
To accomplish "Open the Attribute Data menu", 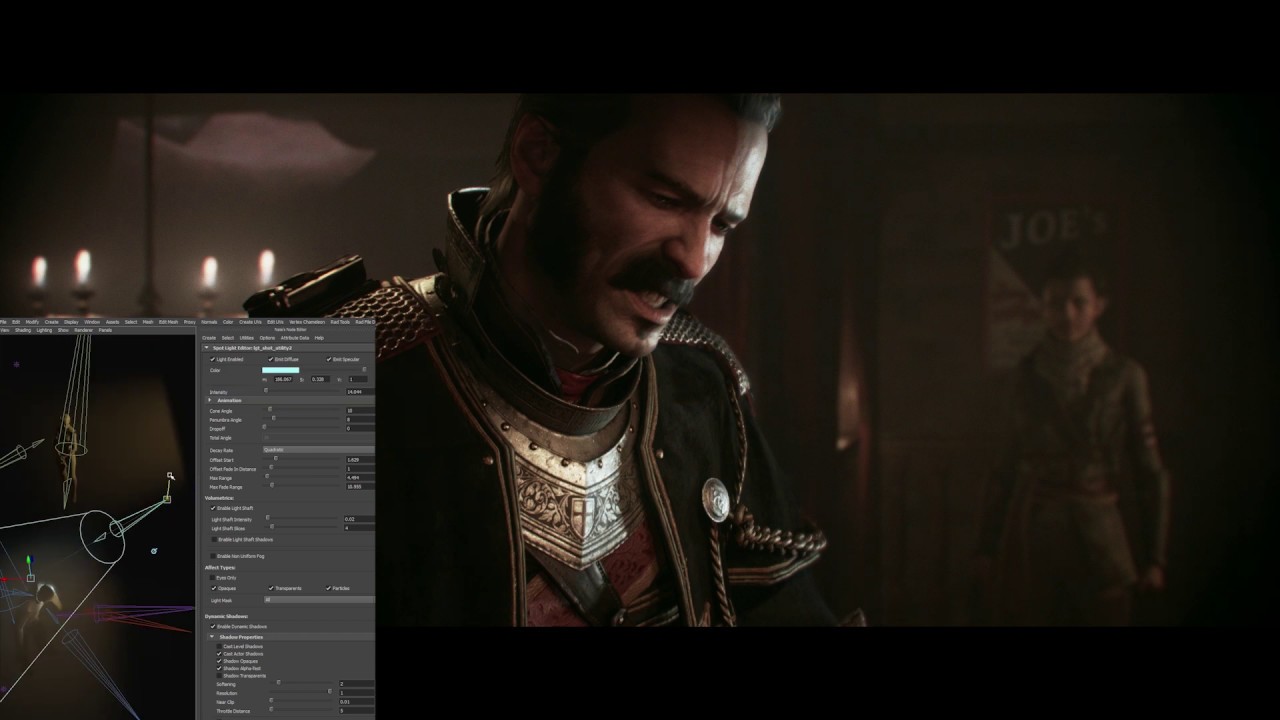I will pyautogui.click(x=295, y=338).
